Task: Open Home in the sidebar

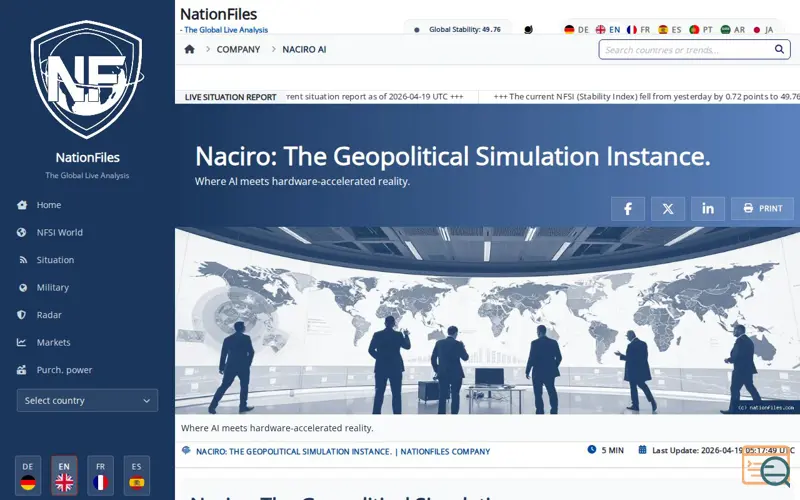Action: tap(48, 205)
